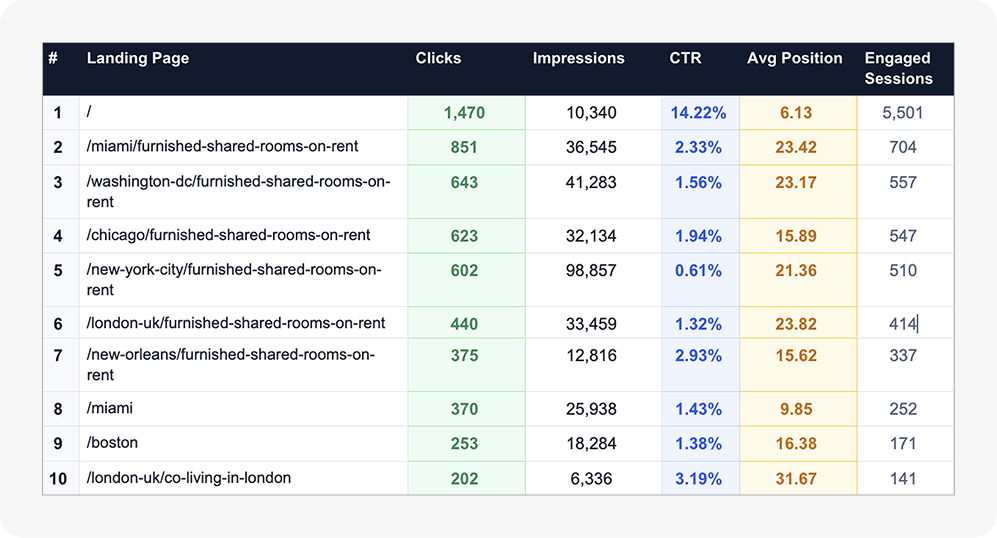The image size is (997, 538).
Task: Open the /washington-dc/furnished-shared-rooms-on-rent page link
Action: 238,191
